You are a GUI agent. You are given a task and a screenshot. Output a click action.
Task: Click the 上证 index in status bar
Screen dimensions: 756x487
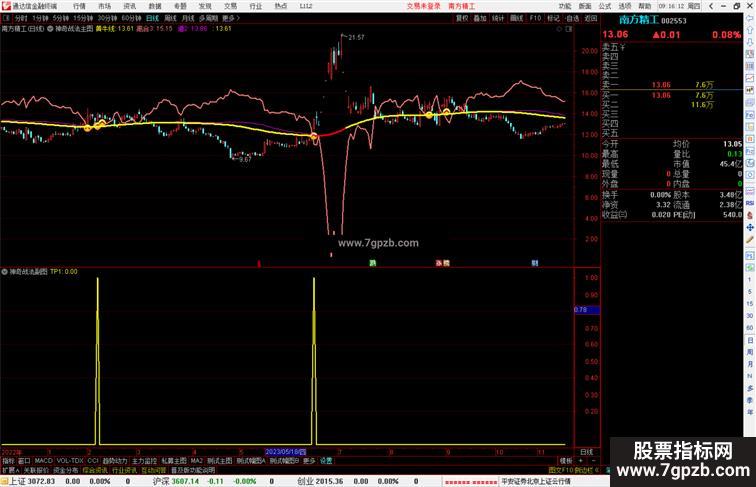33,481
